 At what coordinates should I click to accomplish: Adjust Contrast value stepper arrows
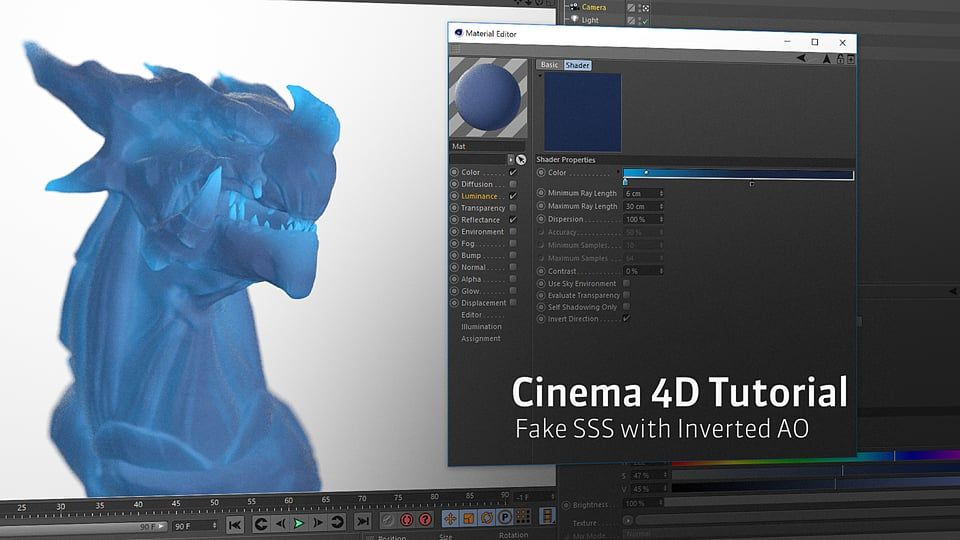tap(661, 271)
